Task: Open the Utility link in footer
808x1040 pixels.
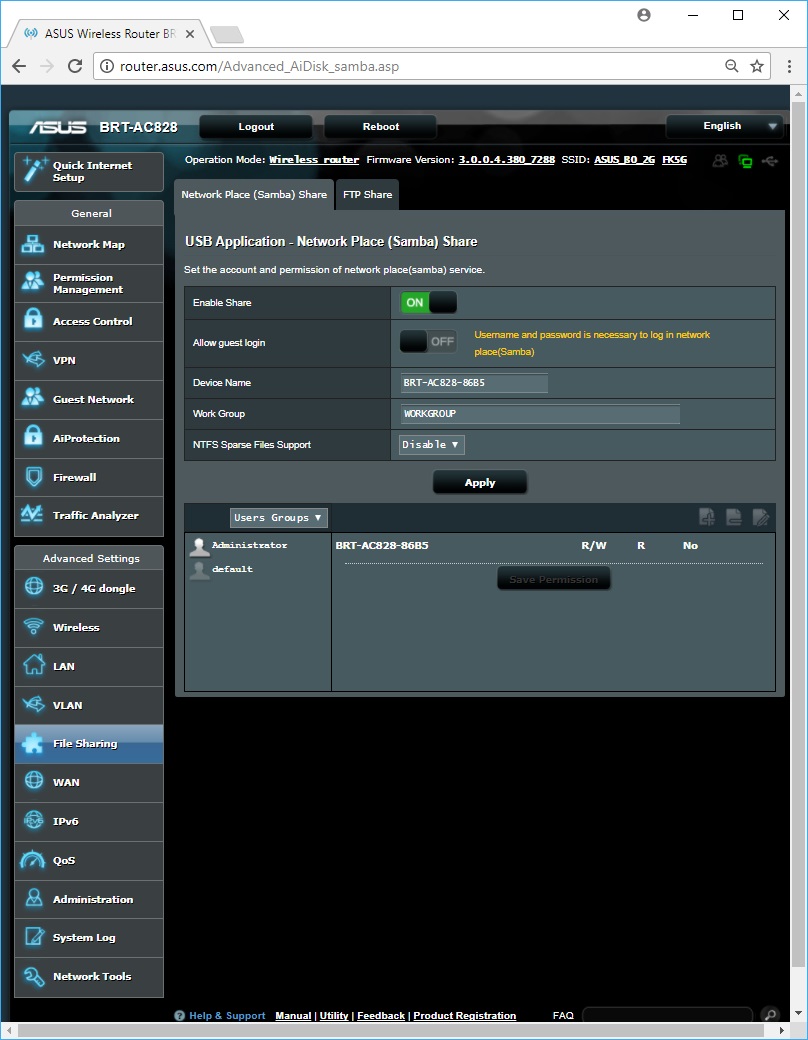Action: point(334,1015)
